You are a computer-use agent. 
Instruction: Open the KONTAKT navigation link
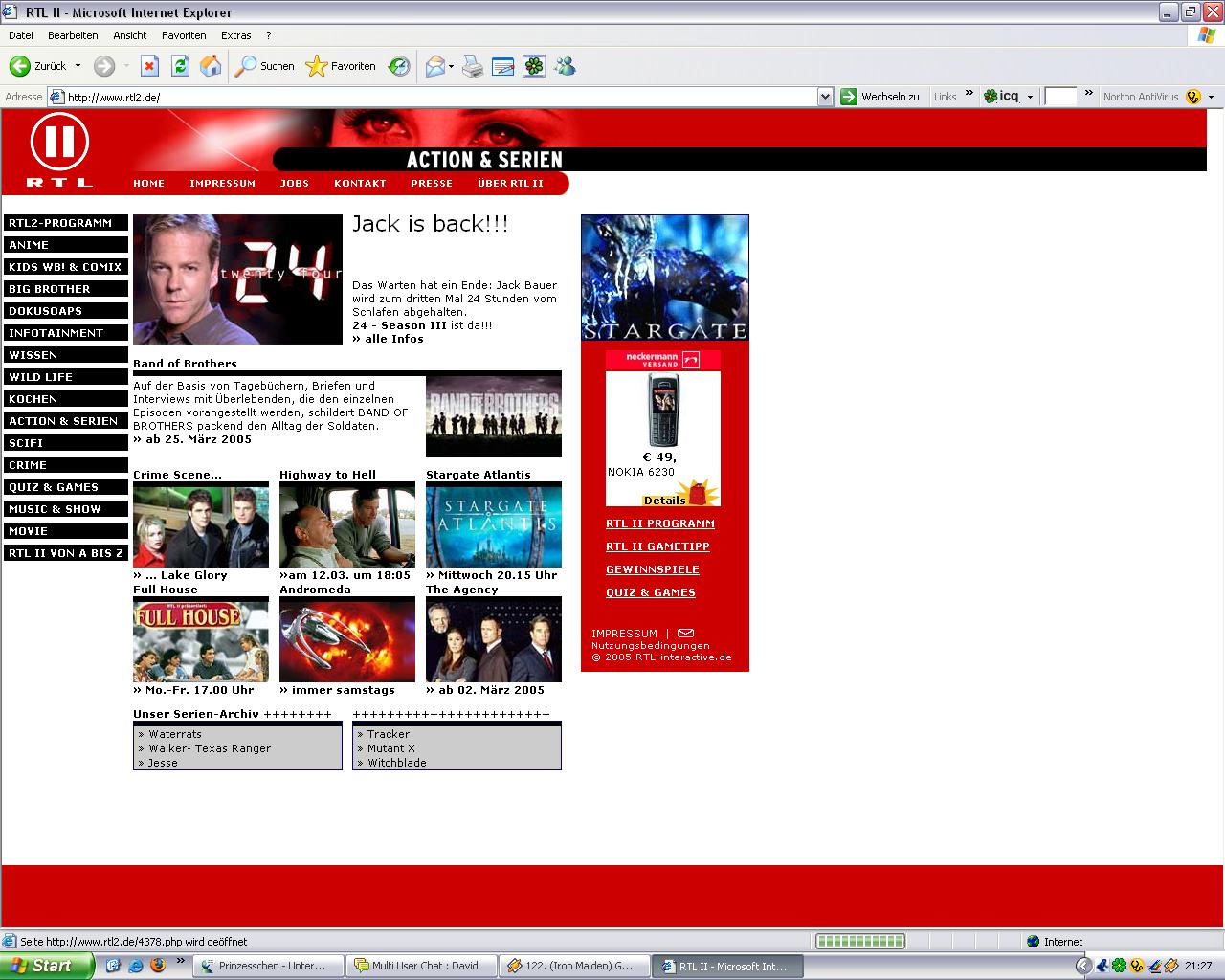pos(360,183)
